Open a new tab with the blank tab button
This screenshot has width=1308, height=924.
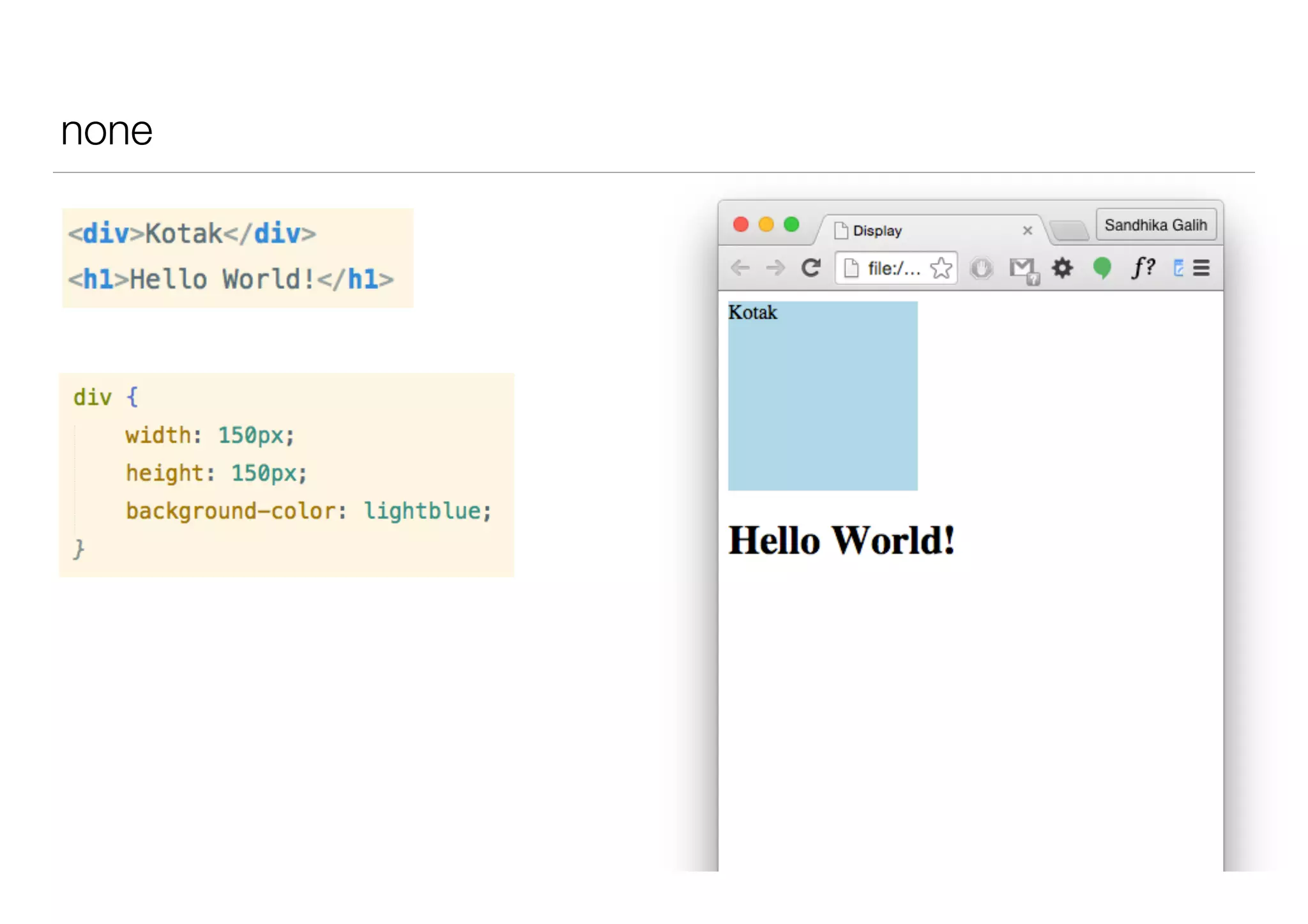pos(1069,231)
